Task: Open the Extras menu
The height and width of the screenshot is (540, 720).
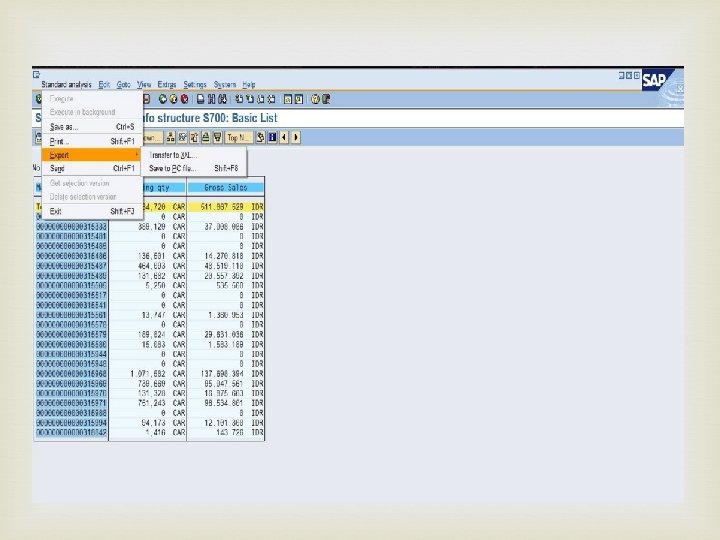Action: 167,84
